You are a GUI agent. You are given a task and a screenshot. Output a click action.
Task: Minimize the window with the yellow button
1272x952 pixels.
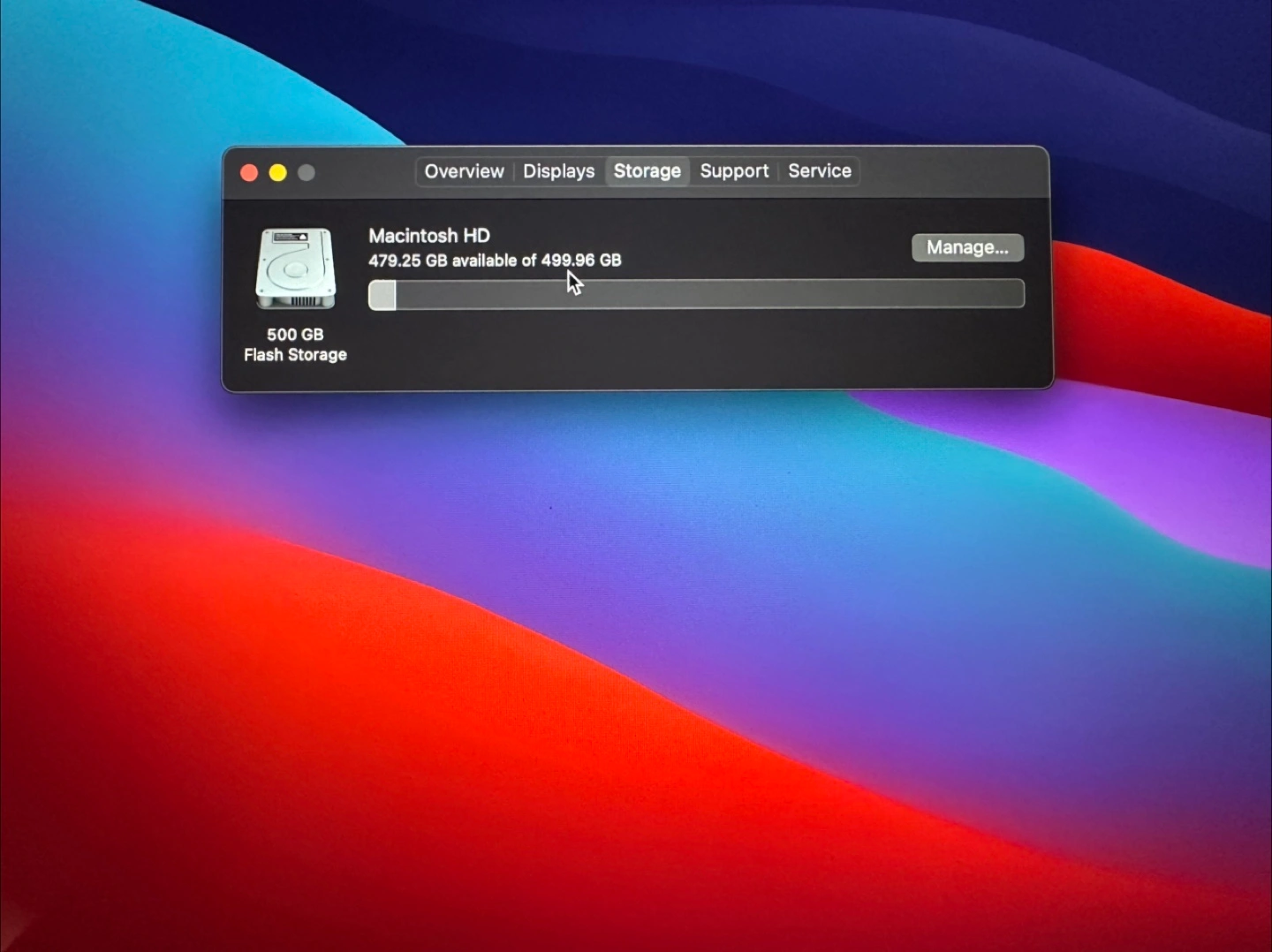tap(277, 173)
